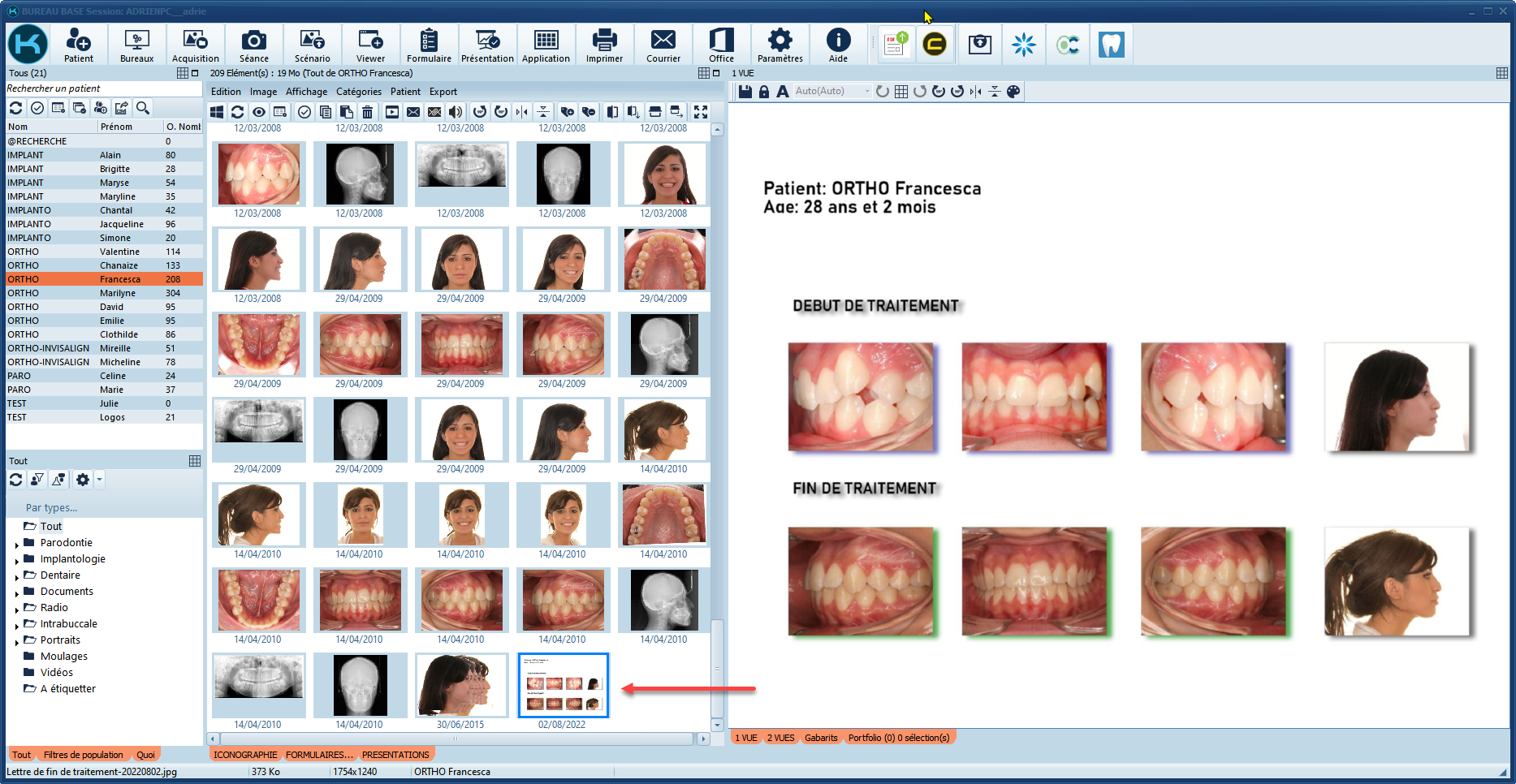
Task: Open the Courrier mail tool
Action: [x=663, y=45]
